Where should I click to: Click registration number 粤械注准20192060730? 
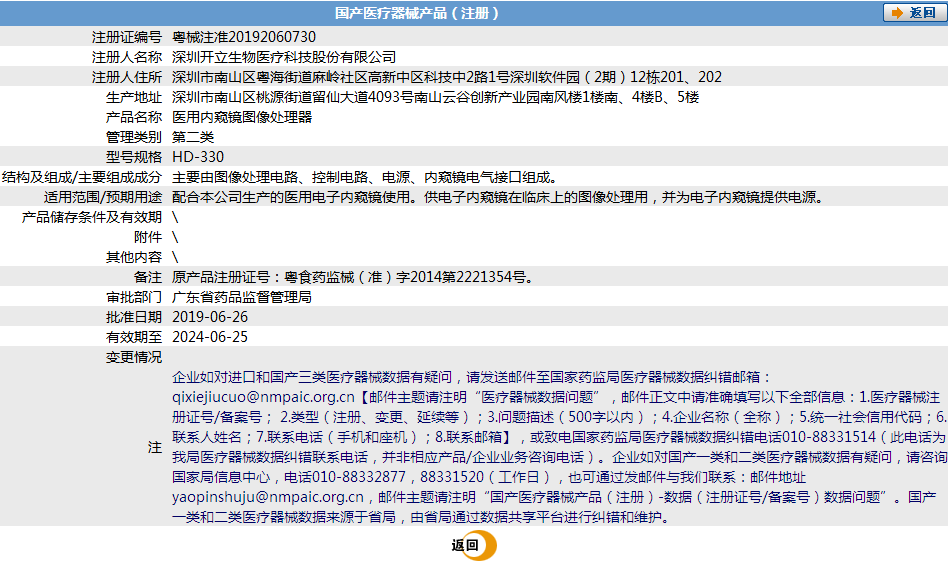tap(244, 37)
